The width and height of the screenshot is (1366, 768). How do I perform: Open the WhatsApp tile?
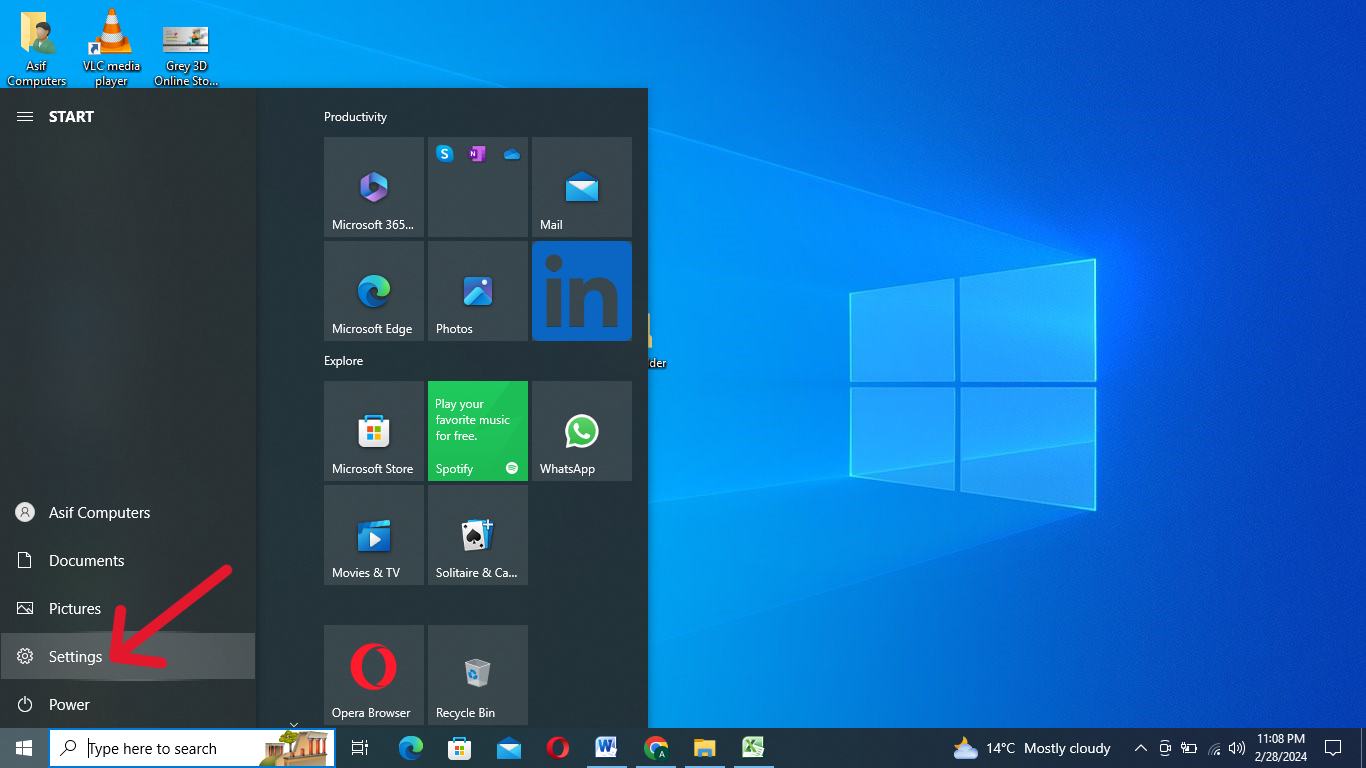point(582,431)
